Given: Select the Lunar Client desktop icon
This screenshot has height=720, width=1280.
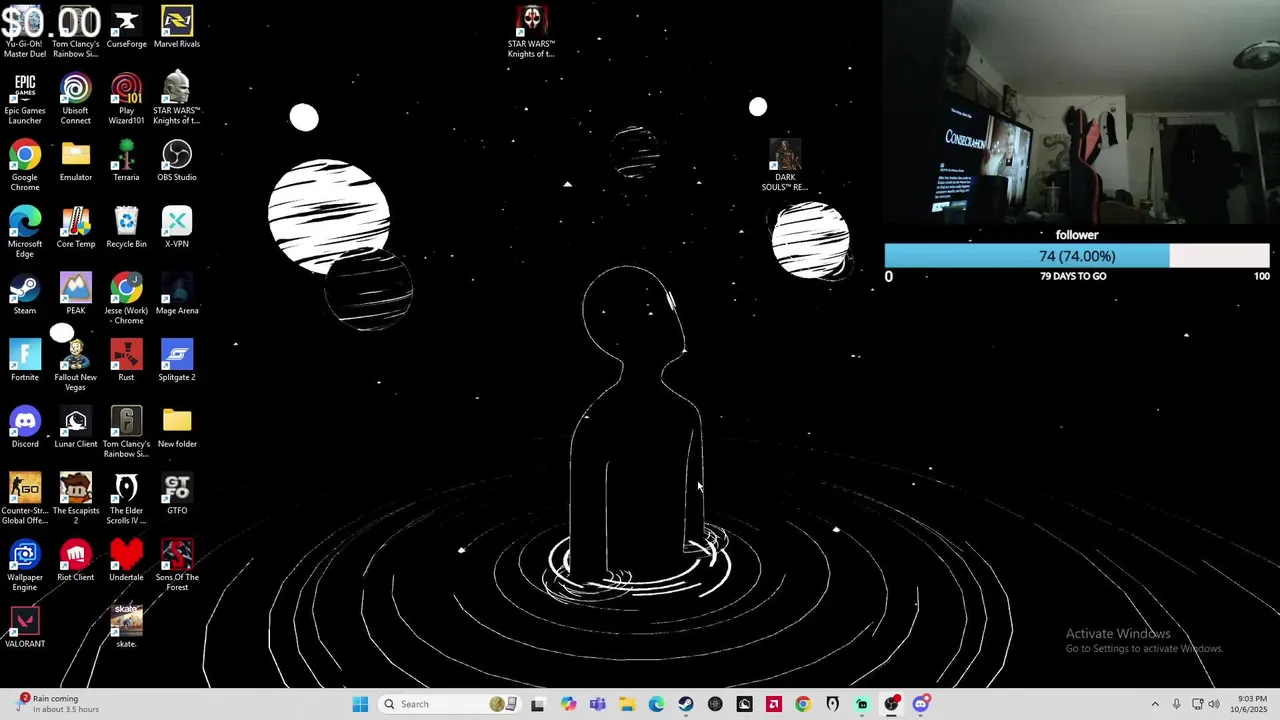Looking at the screenshot, I should pyautogui.click(x=76, y=428).
